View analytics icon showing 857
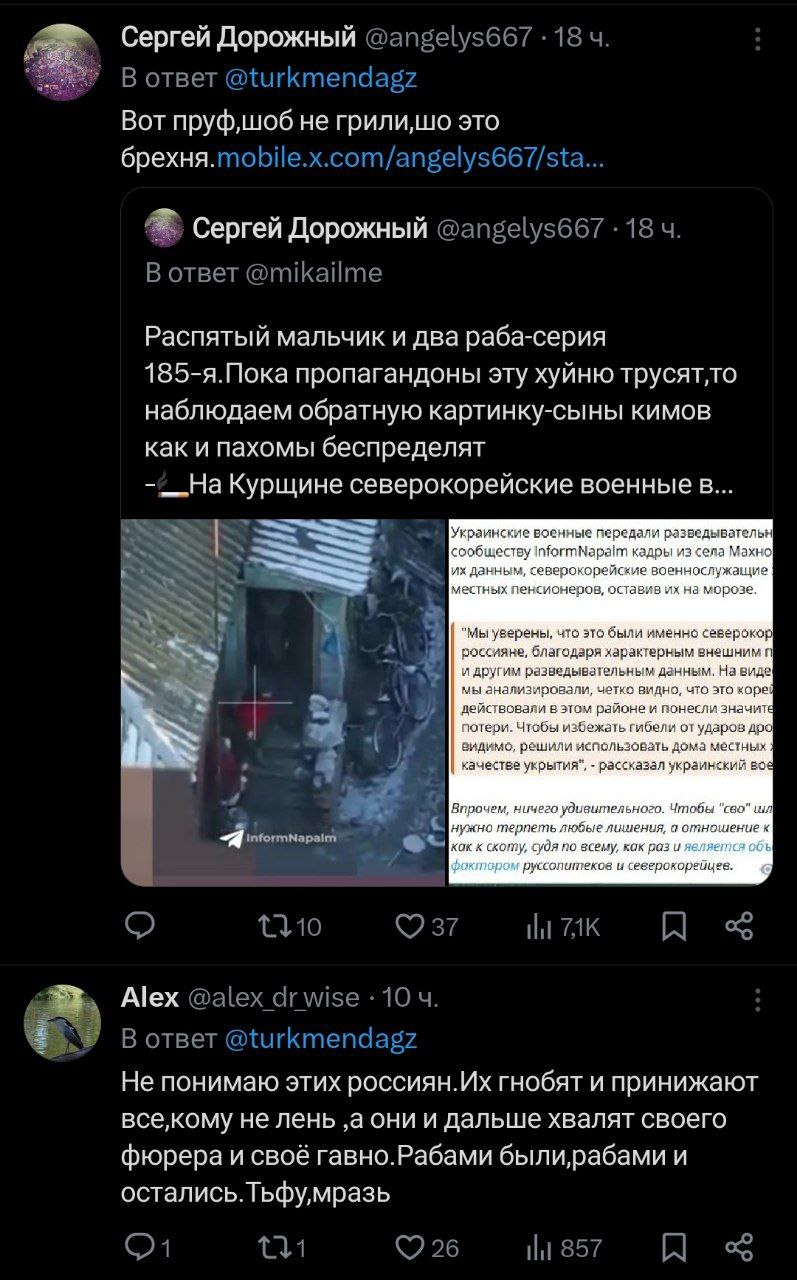 pos(537,1247)
